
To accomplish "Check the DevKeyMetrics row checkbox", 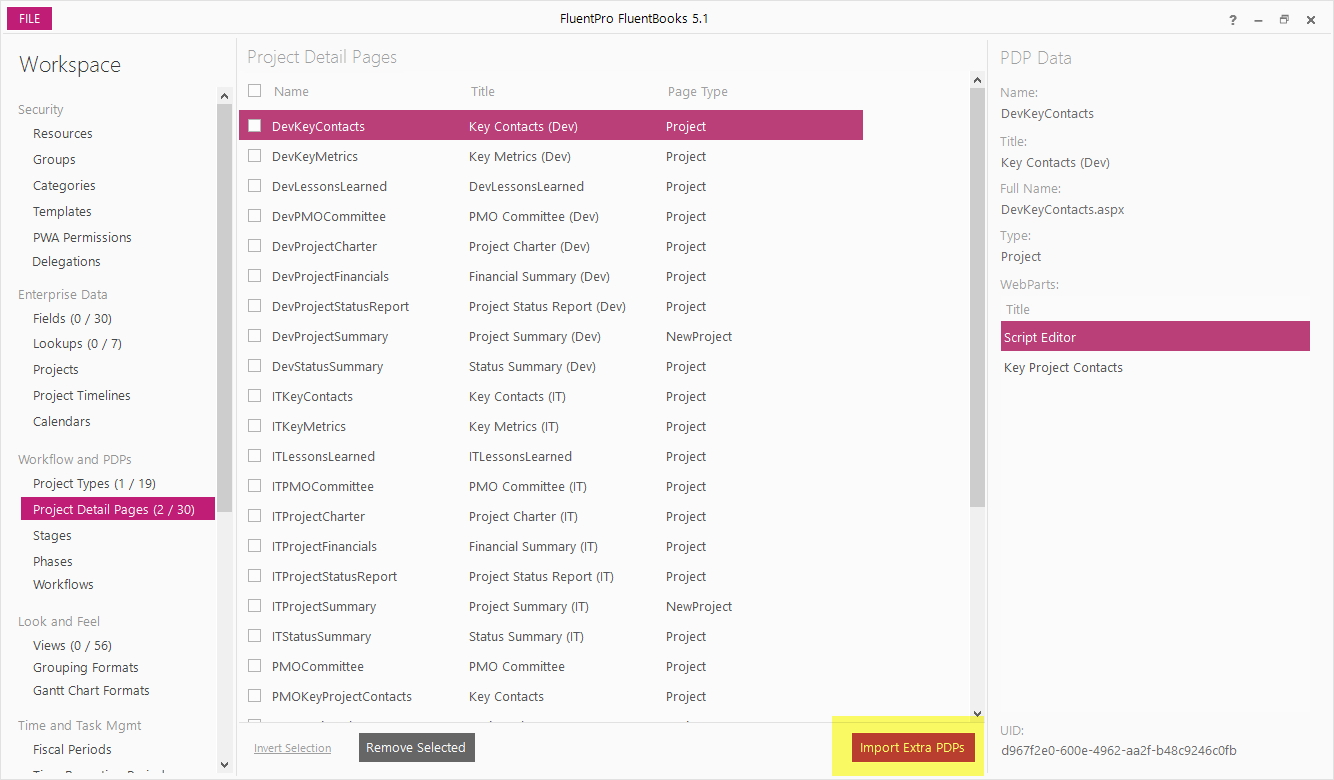I will (x=254, y=156).
